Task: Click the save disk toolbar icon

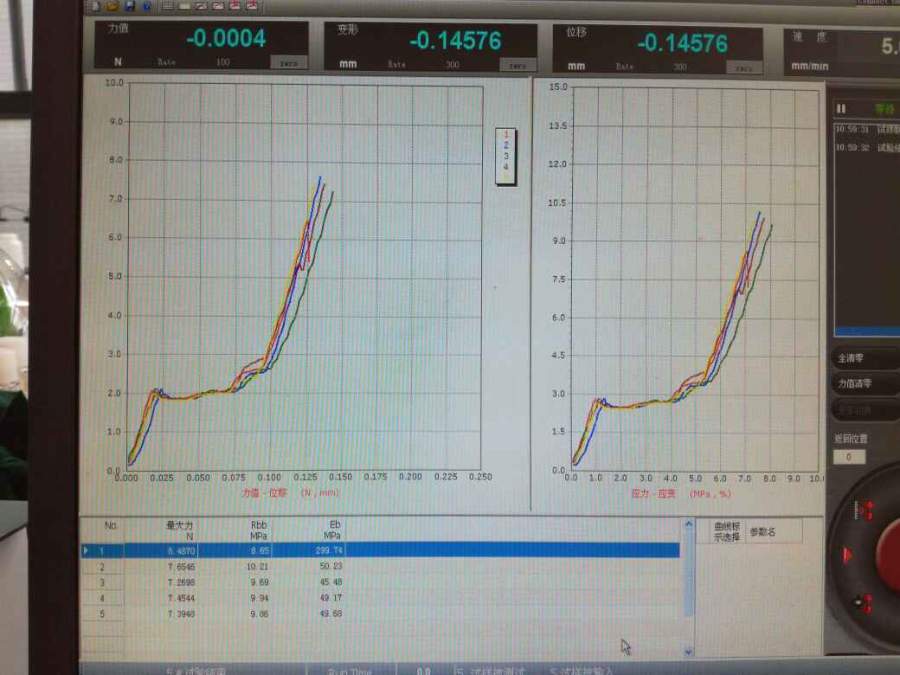Action: [130, 6]
